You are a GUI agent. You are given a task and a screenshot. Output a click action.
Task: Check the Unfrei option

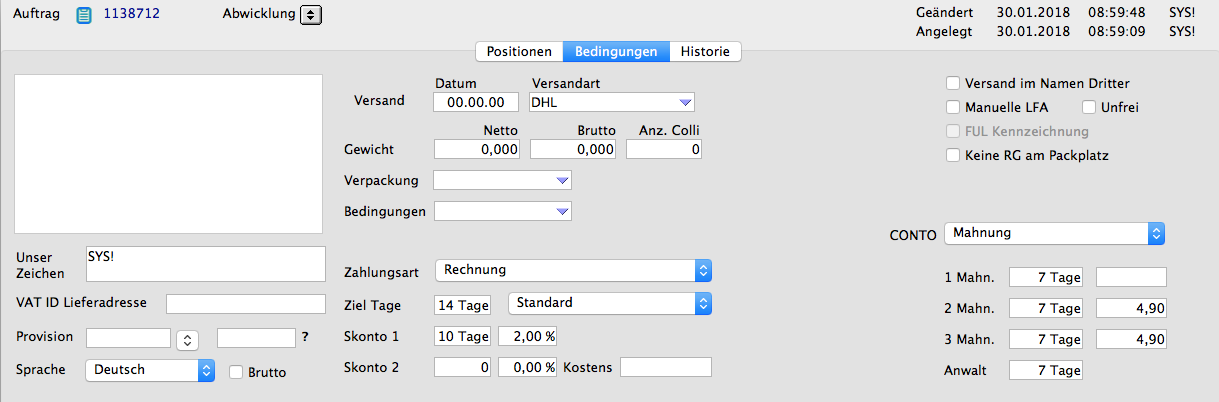(1089, 107)
